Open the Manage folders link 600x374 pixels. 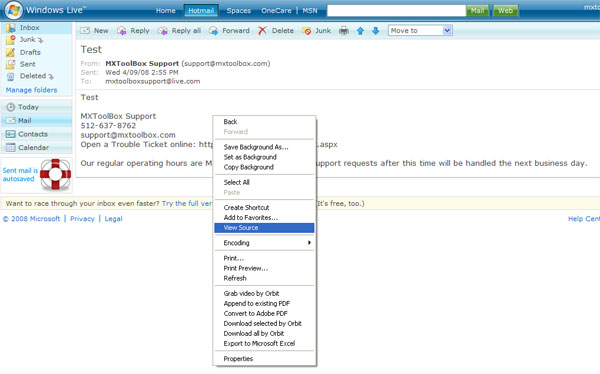31,90
